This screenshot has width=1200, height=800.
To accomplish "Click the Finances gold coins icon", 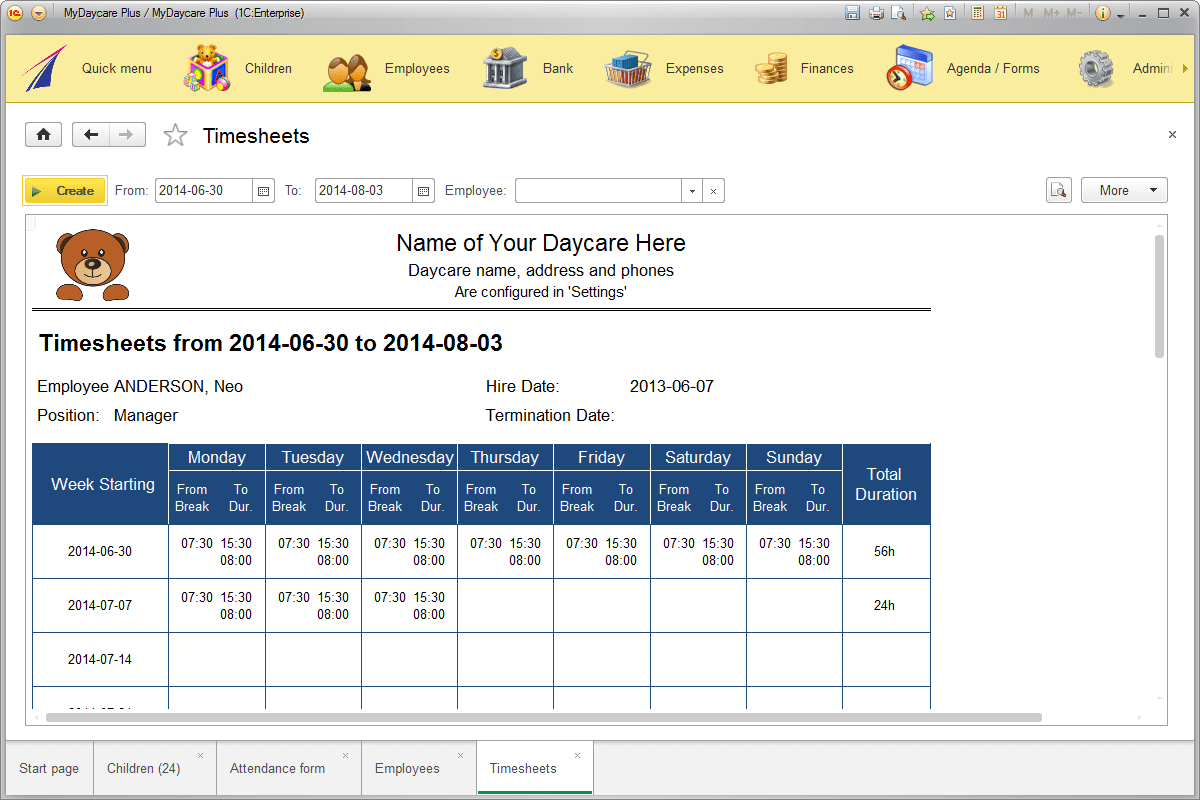I will 771,69.
